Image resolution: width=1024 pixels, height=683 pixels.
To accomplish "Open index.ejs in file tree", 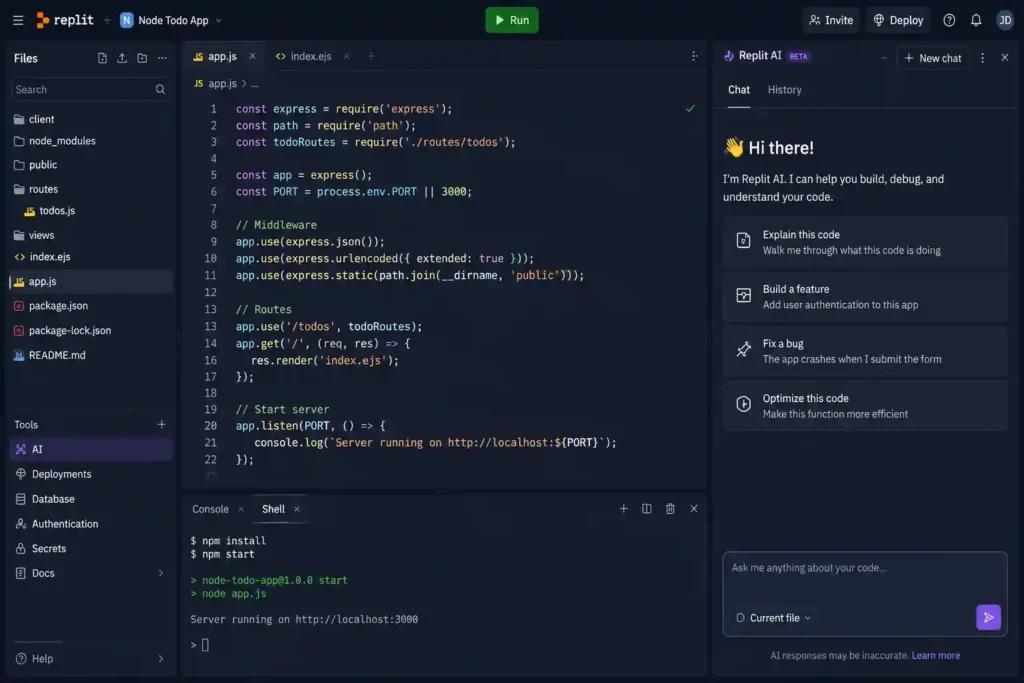I will pos(91,257).
